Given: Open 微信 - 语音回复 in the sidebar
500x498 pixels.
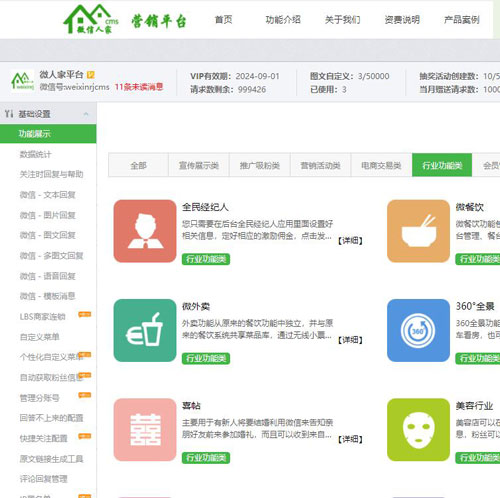Looking at the screenshot, I should [x=47, y=276].
